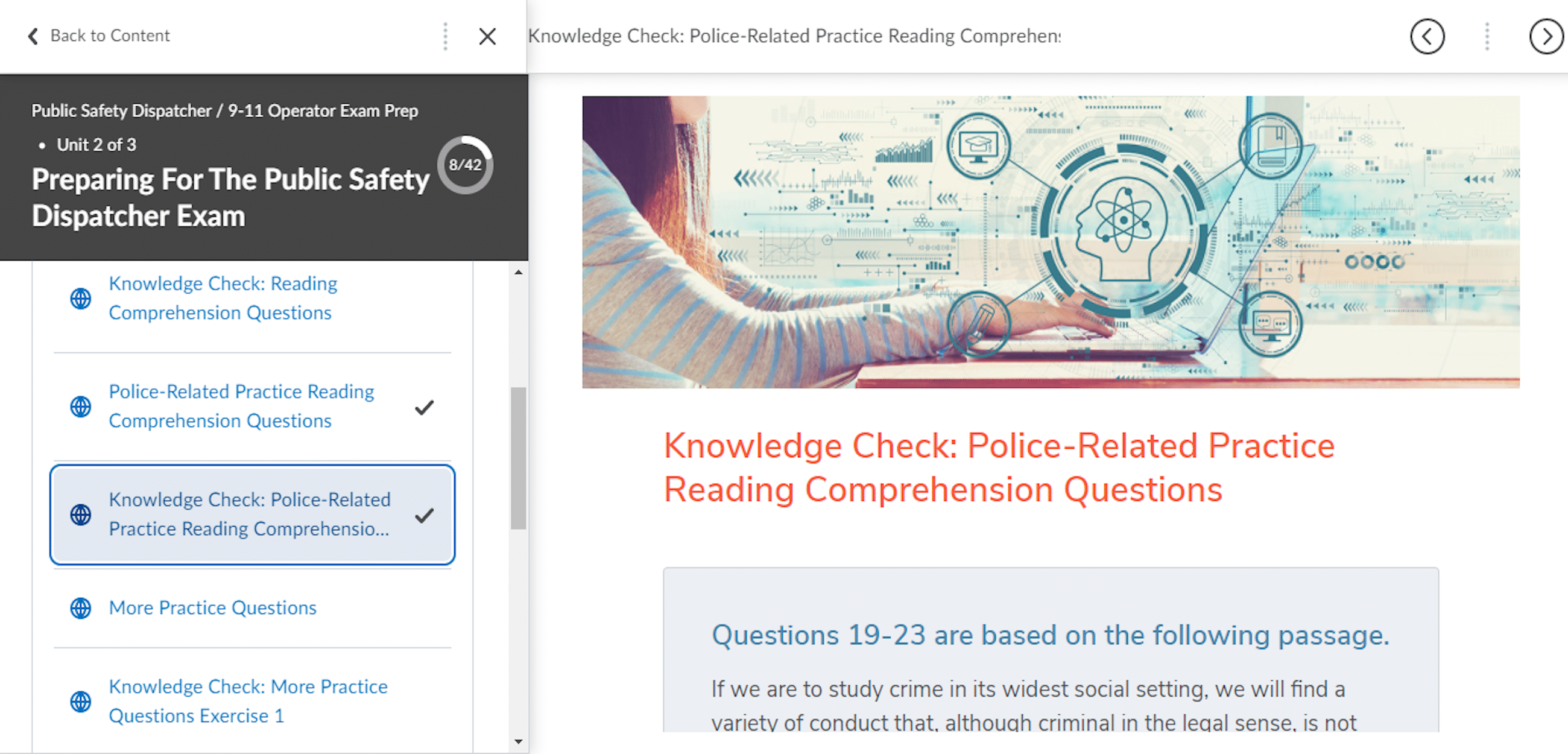The width and height of the screenshot is (1568, 754).
Task: Click the previous lesson arrow
Action: (x=1427, y=37)
